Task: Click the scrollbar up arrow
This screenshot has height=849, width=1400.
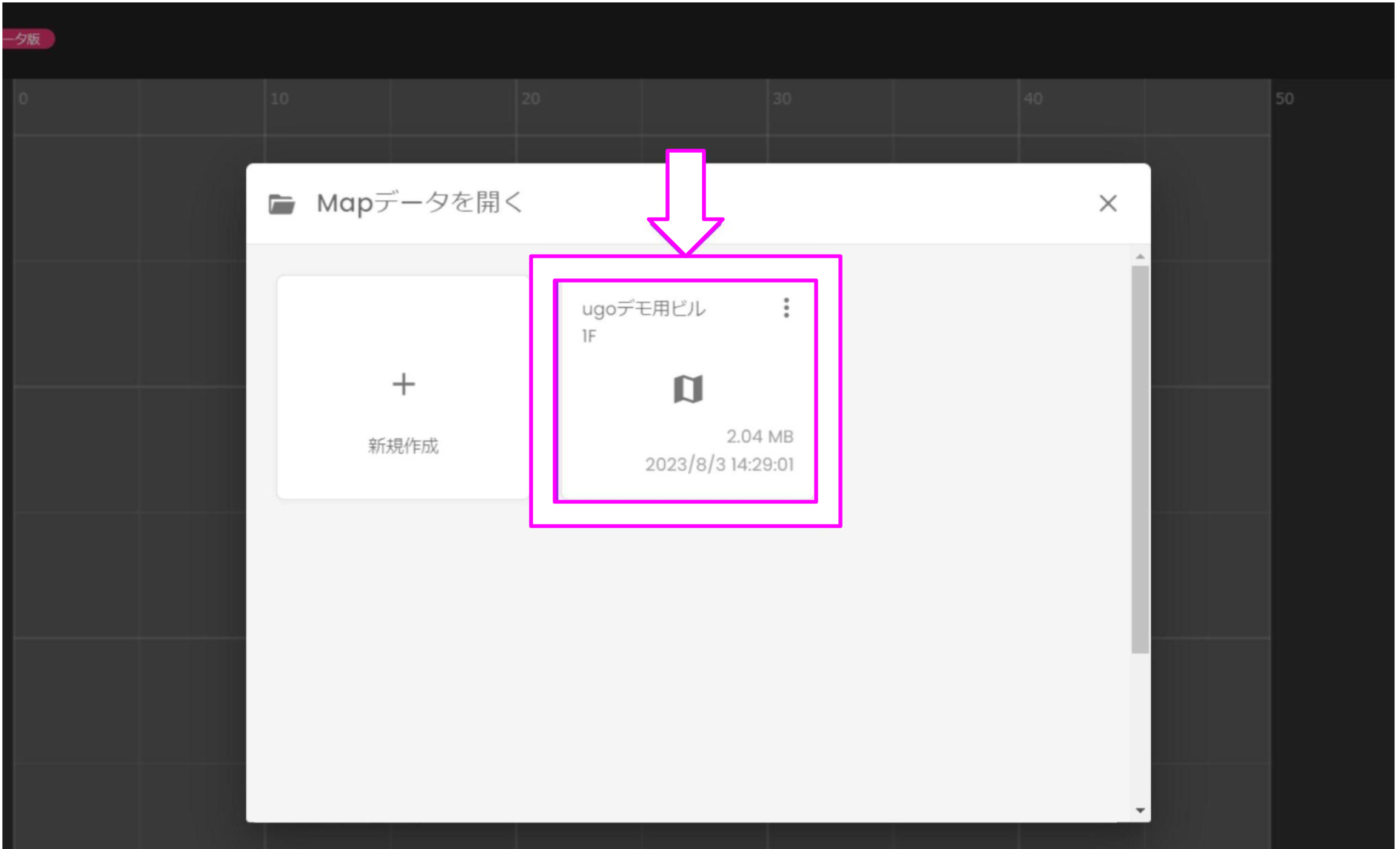Action: [1141, 257]
